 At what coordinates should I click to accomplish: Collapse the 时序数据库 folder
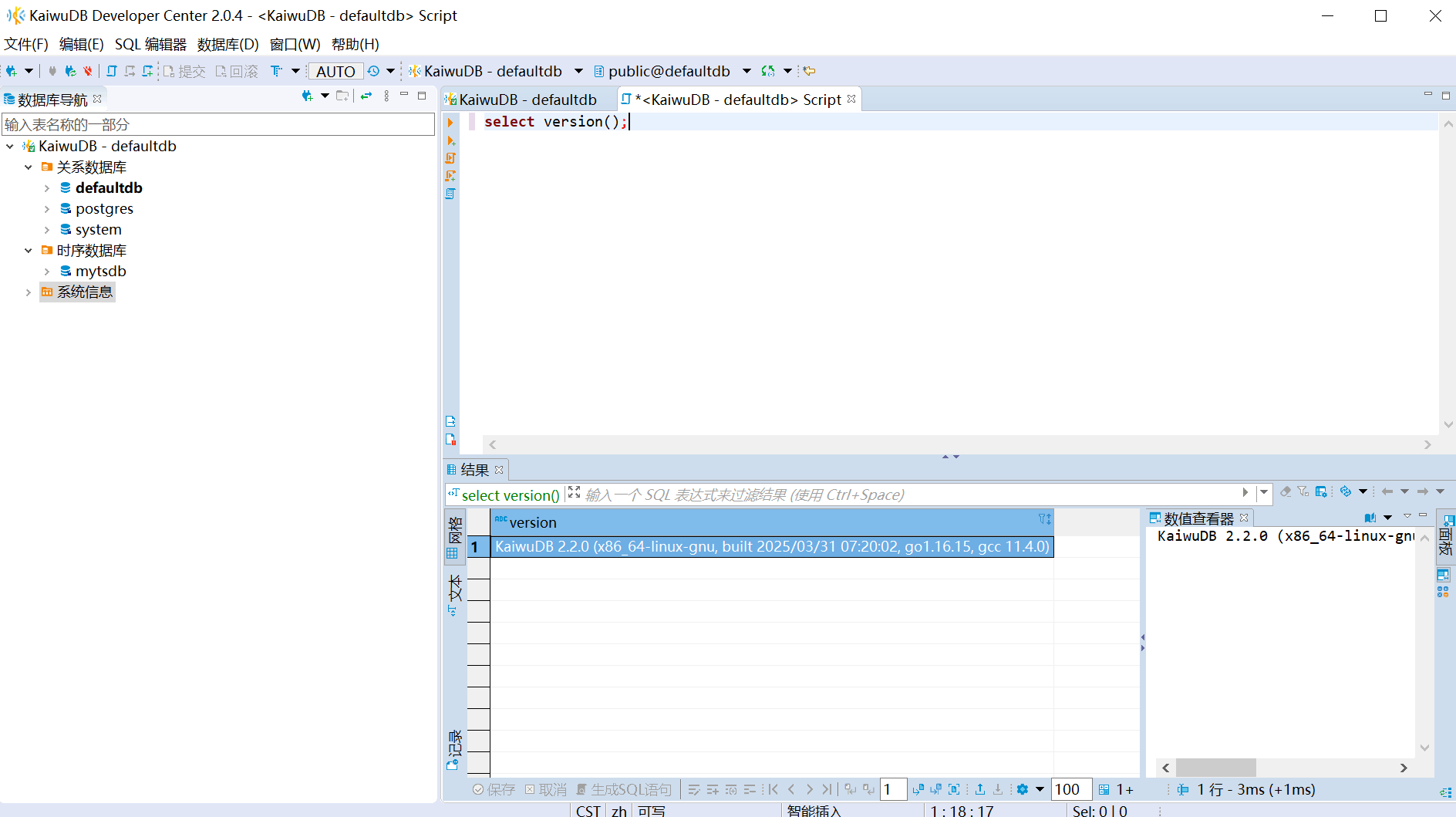point(29,250)
